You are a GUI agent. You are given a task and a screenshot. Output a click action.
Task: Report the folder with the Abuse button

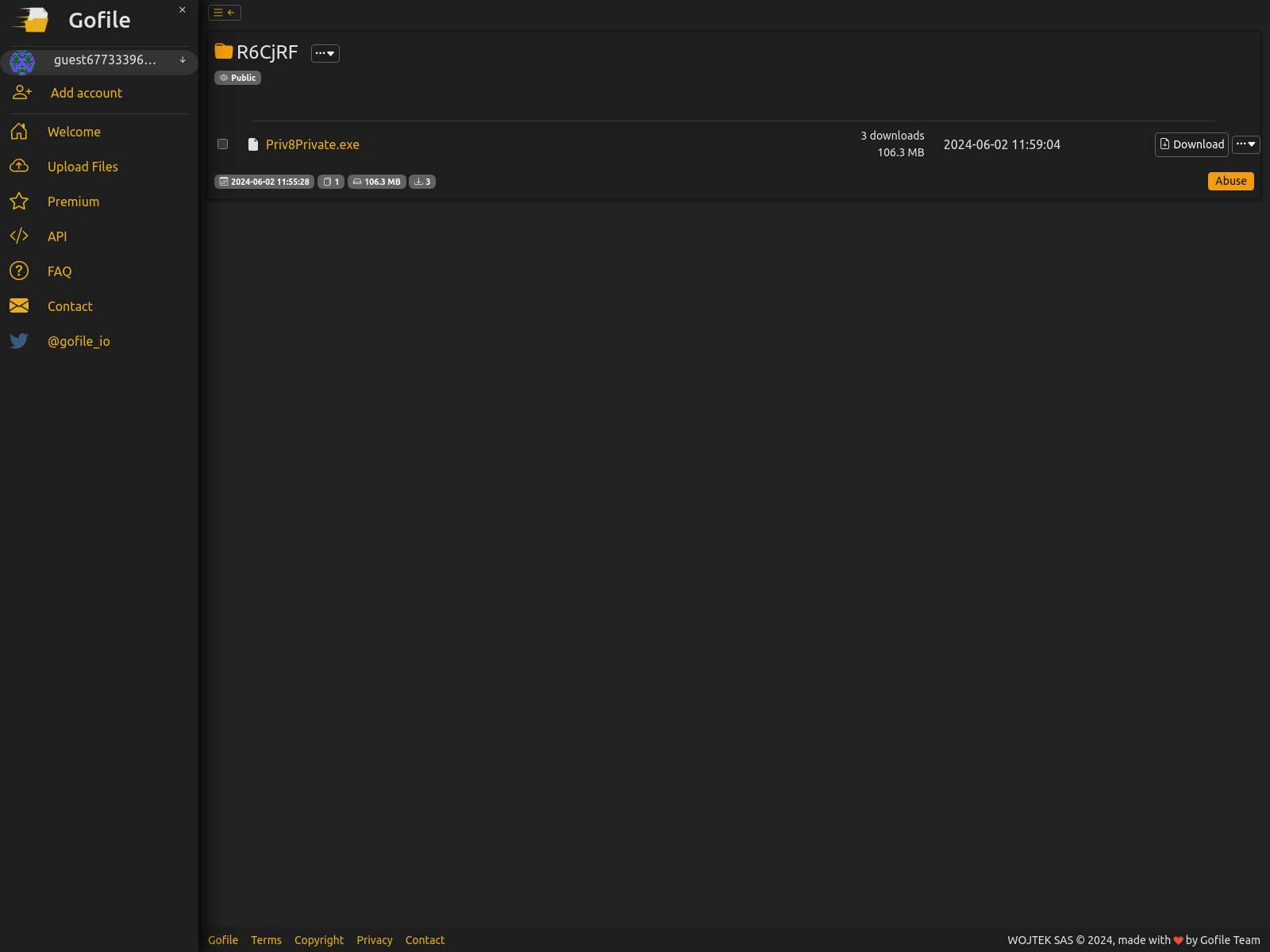1231,181
